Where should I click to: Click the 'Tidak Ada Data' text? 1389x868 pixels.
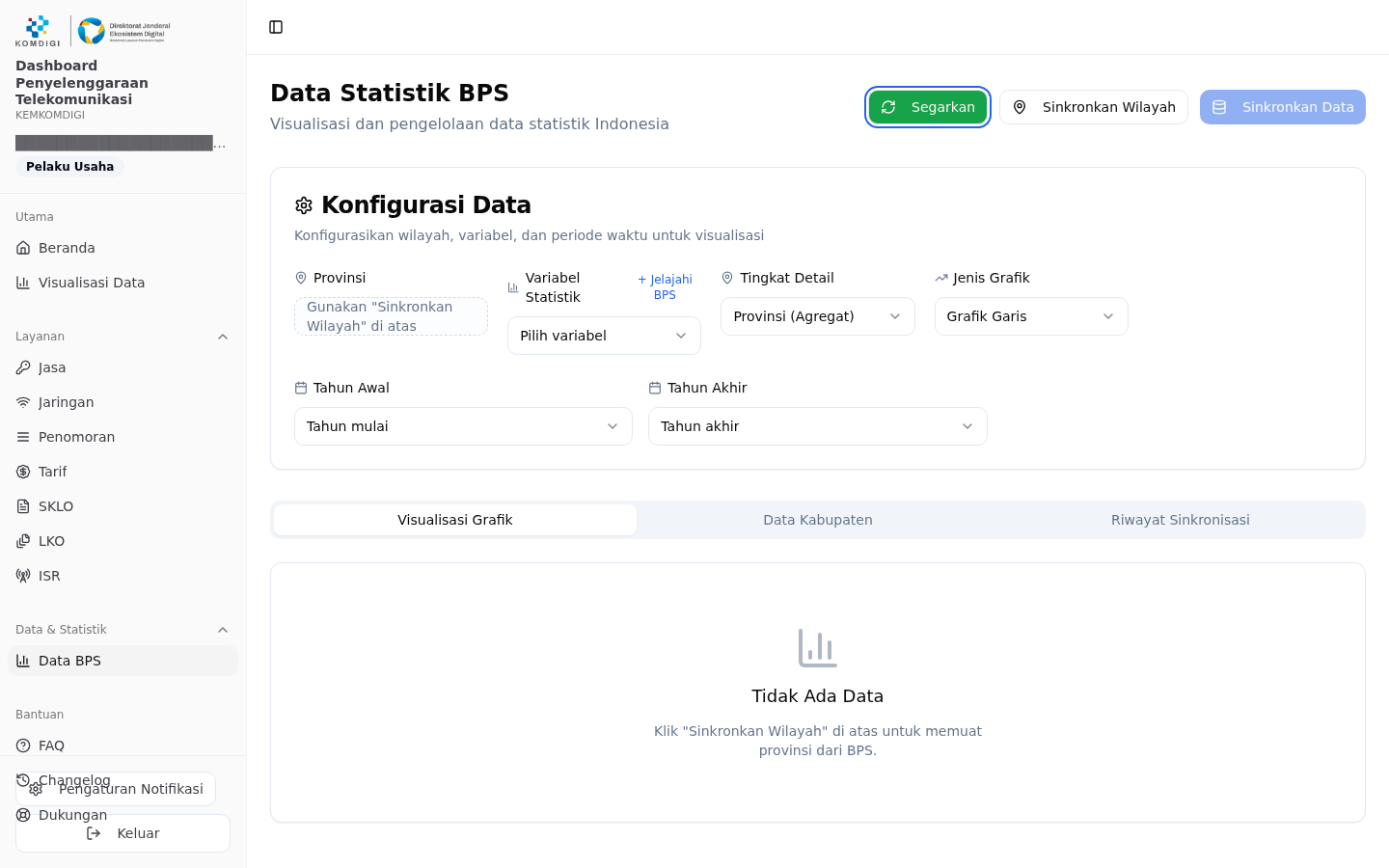tap(818, 696)
